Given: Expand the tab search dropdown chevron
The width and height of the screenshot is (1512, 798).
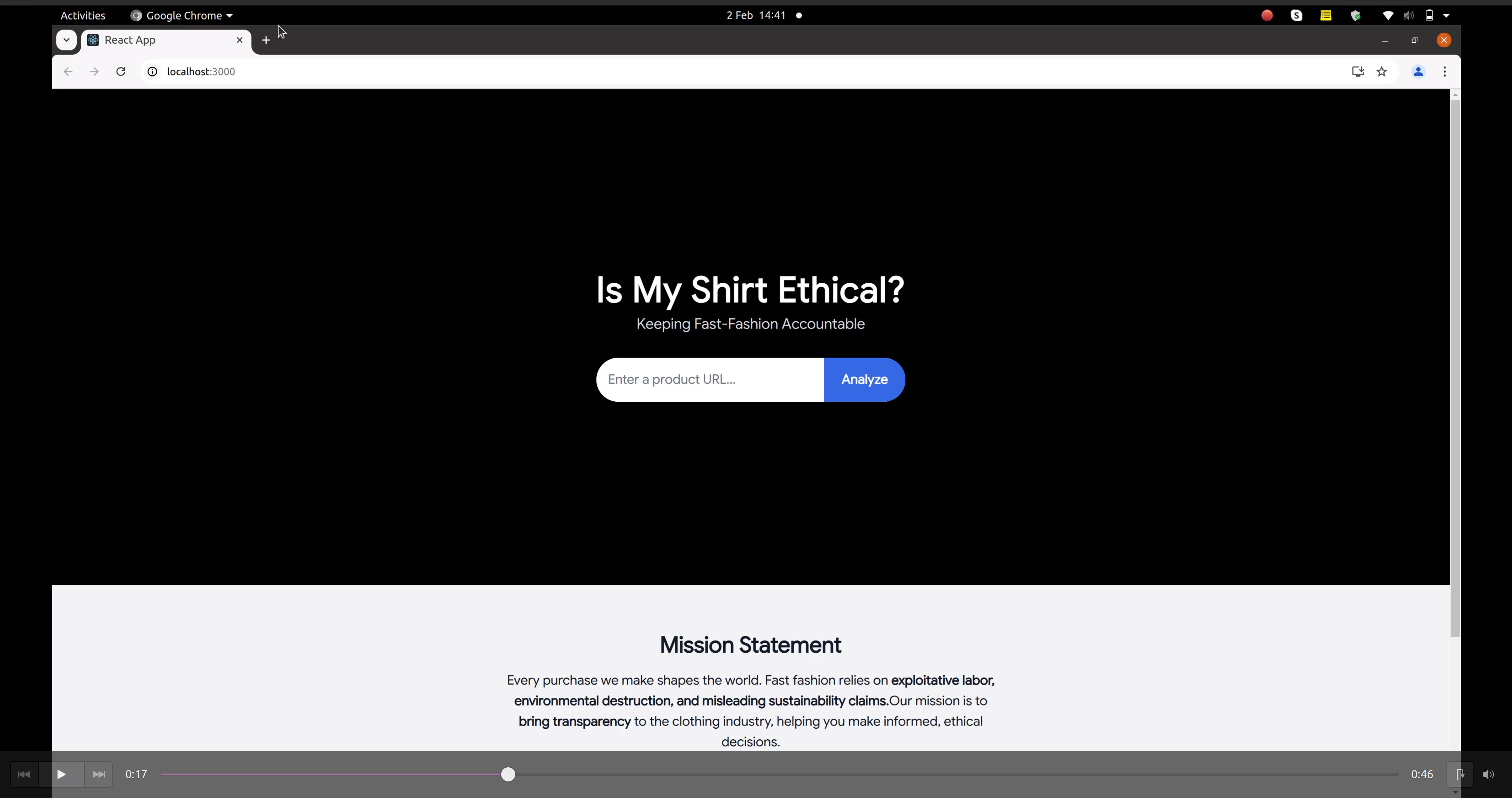Looking at the screenshot, I should pyautogui.click(x=66, y=40).
